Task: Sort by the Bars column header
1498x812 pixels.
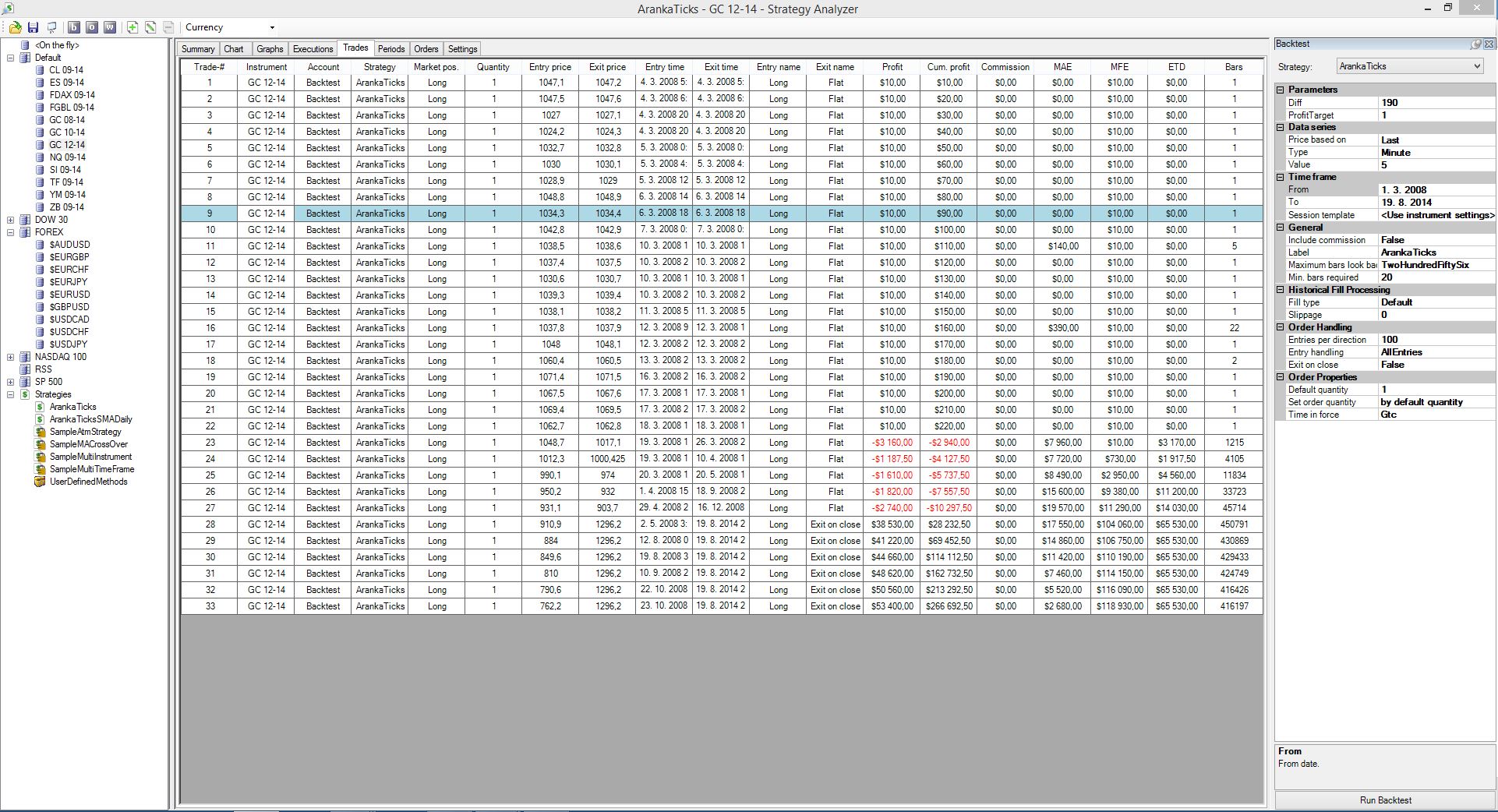Action: 1234,67
